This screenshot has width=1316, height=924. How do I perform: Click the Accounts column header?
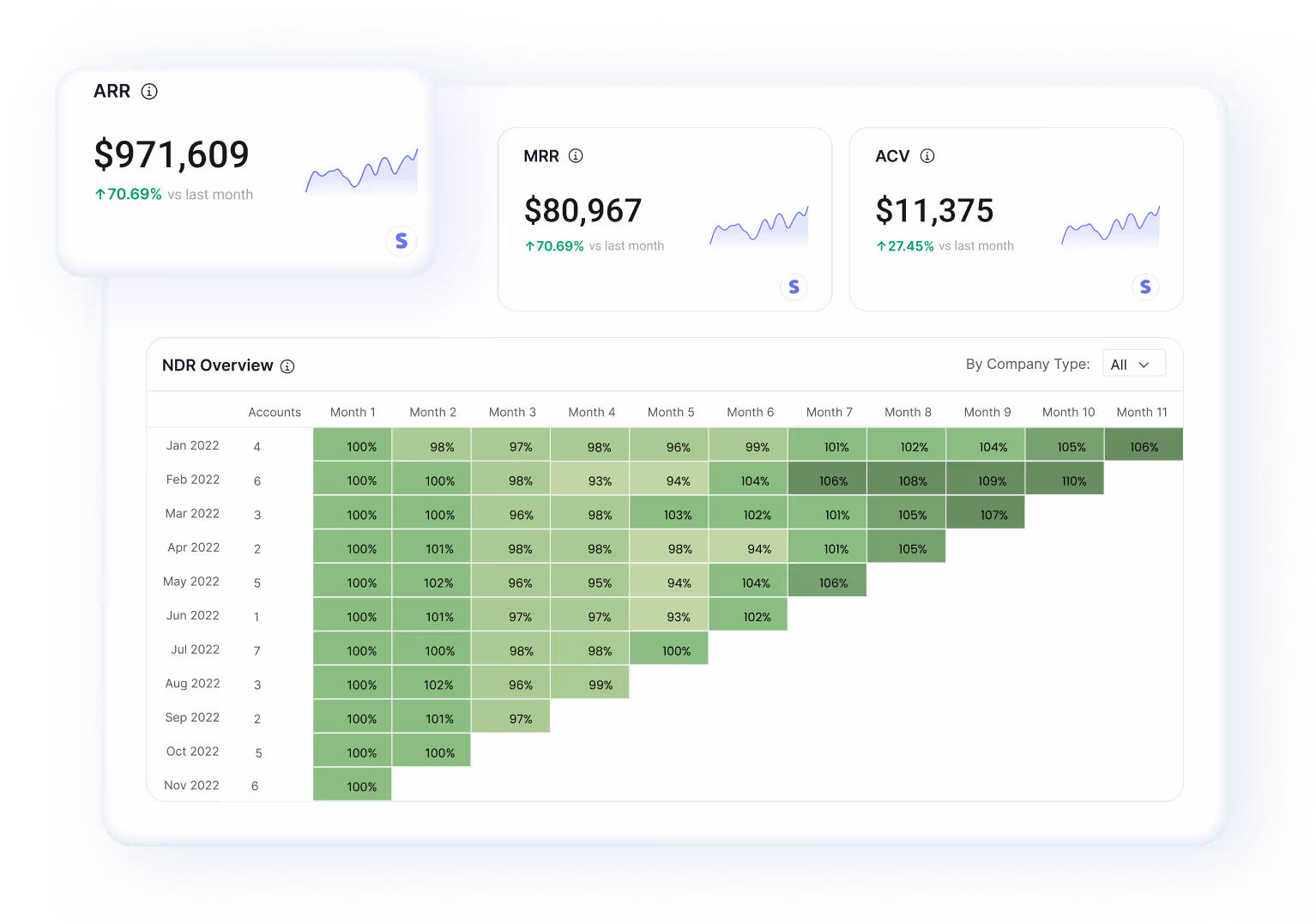(275, 412)
